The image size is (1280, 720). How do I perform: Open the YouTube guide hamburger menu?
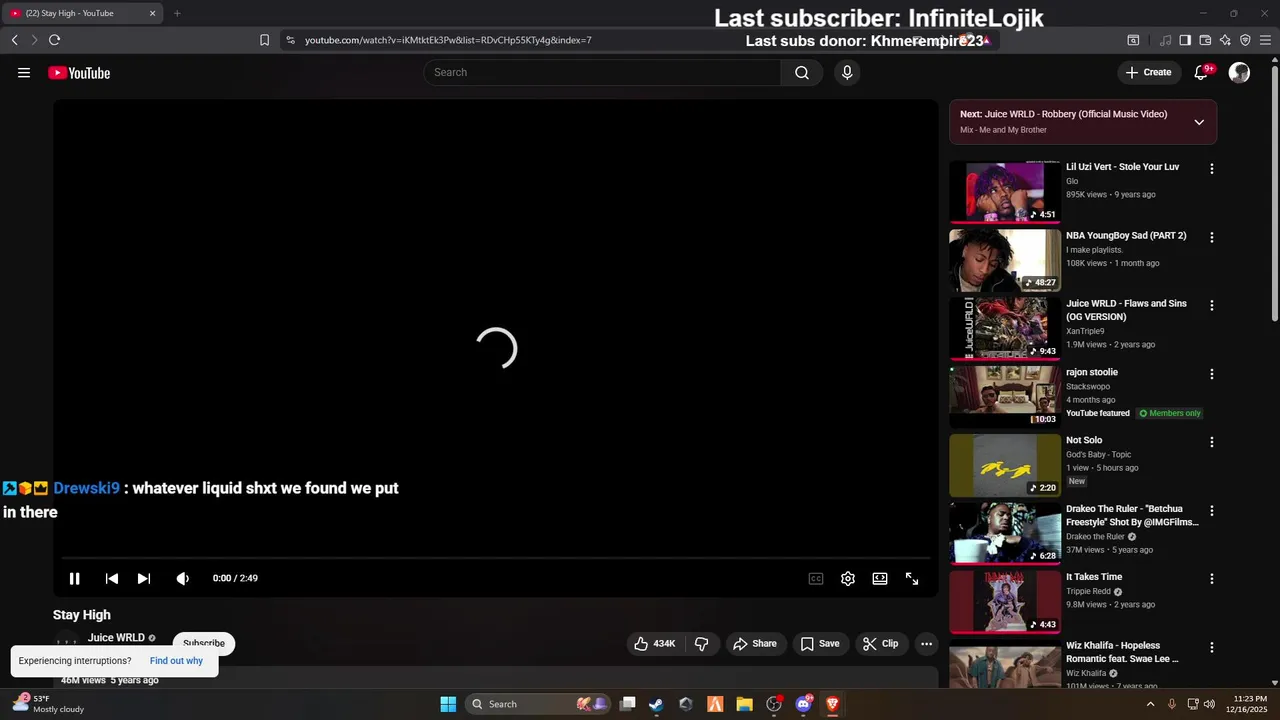24,72
